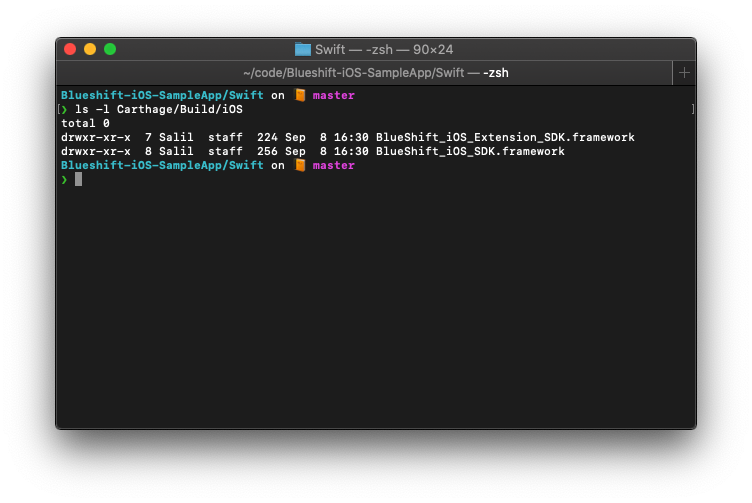This screenshot has width=752, height=503.
Task: Click the size value 224 in listing
Action: (x=267, y=138)
